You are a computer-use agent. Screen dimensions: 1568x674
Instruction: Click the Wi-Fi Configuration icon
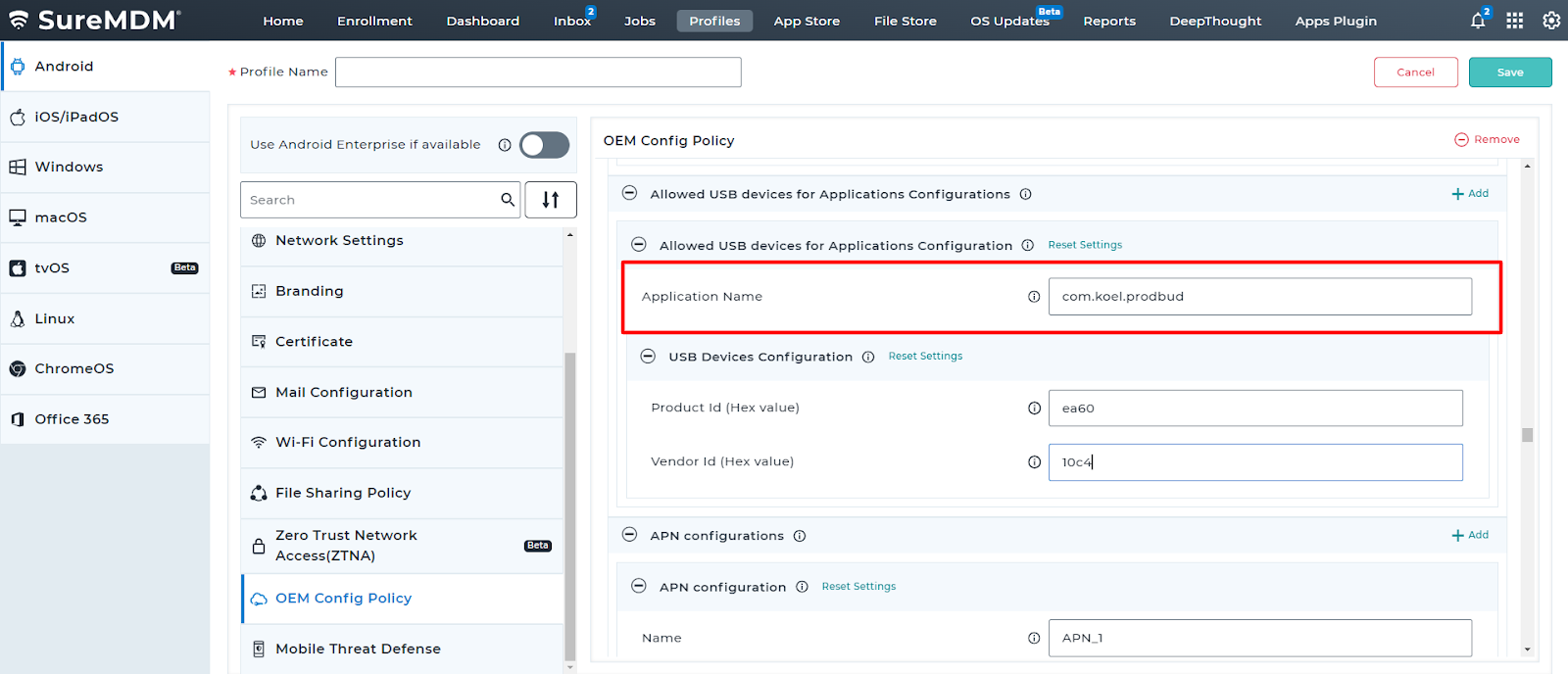click(259, 443)
